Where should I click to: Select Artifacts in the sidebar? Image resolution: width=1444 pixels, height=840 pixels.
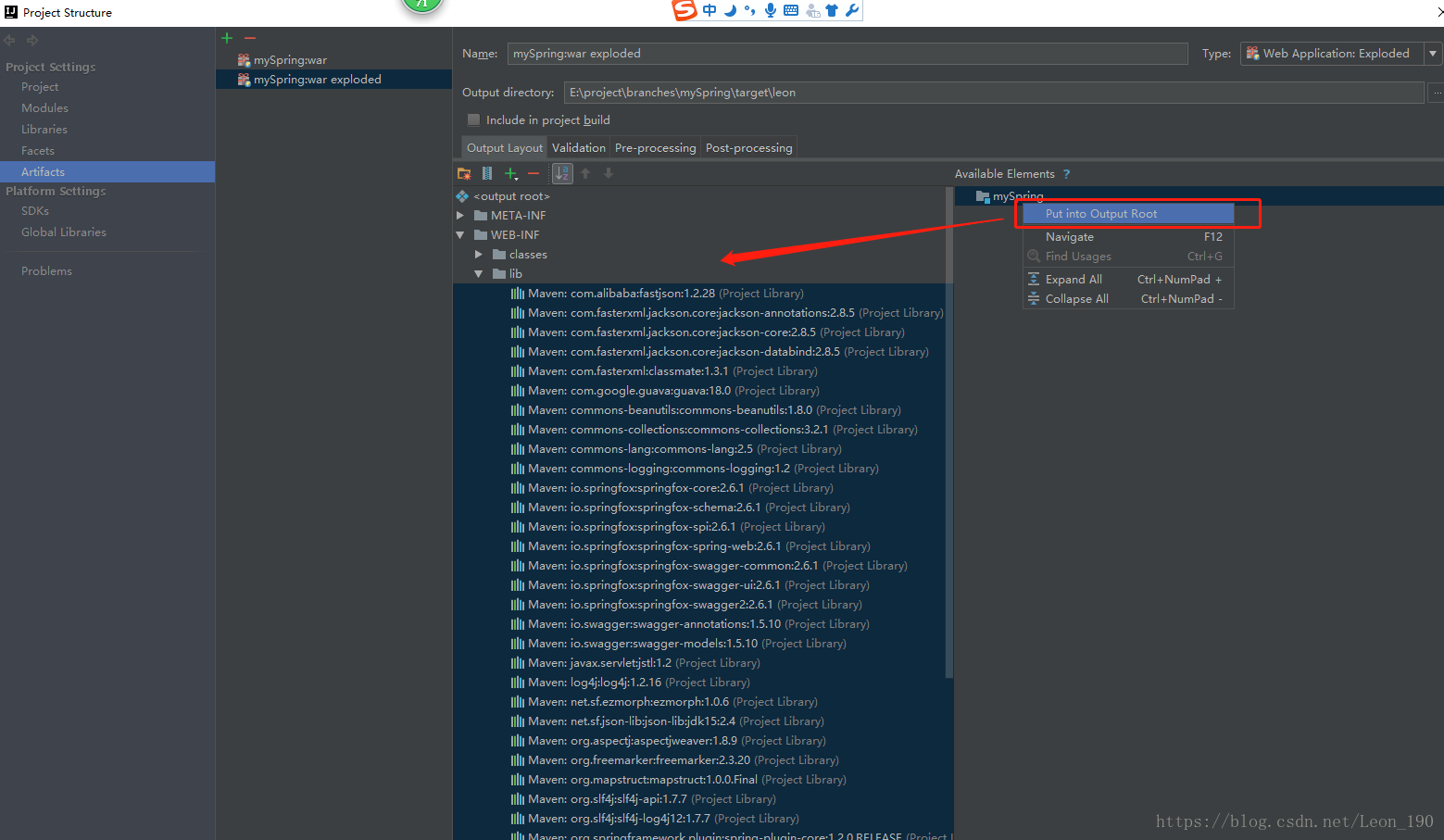[x=107, y=172]
